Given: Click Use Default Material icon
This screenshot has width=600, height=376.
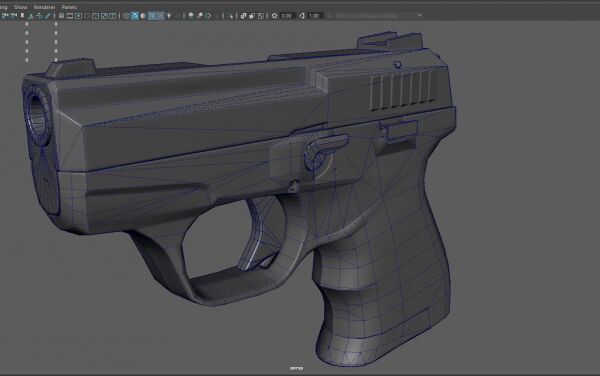Looking at the screenshot, I should coord(143,16).
